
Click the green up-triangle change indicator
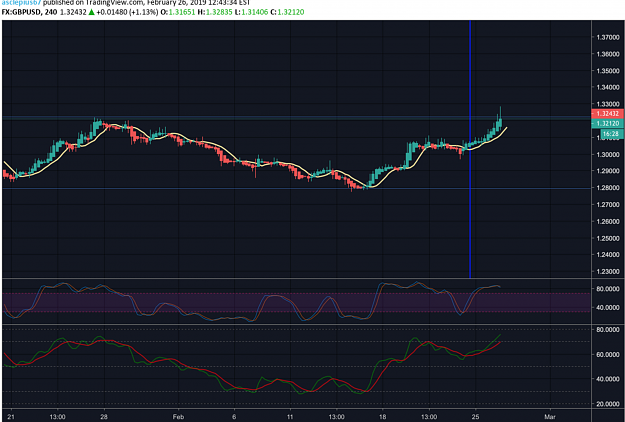91,12
